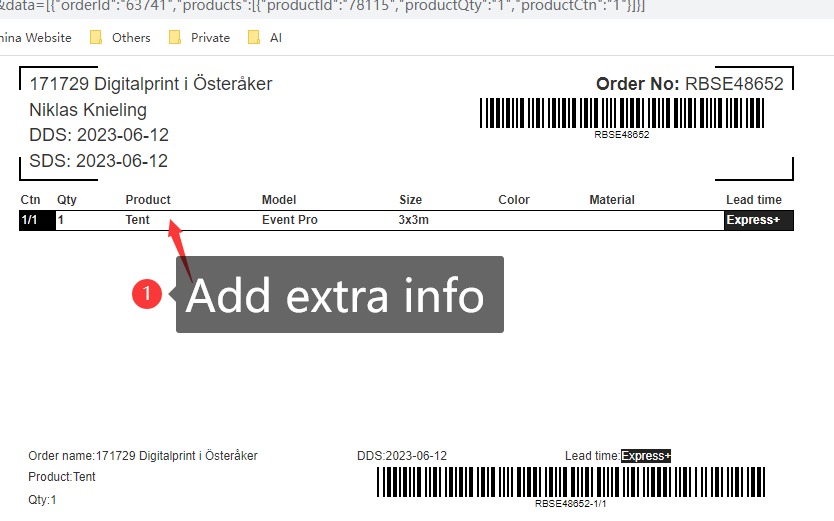The image size is (834, 521).
Task: Open the Others bookmark folder
Action: (120, 38)
